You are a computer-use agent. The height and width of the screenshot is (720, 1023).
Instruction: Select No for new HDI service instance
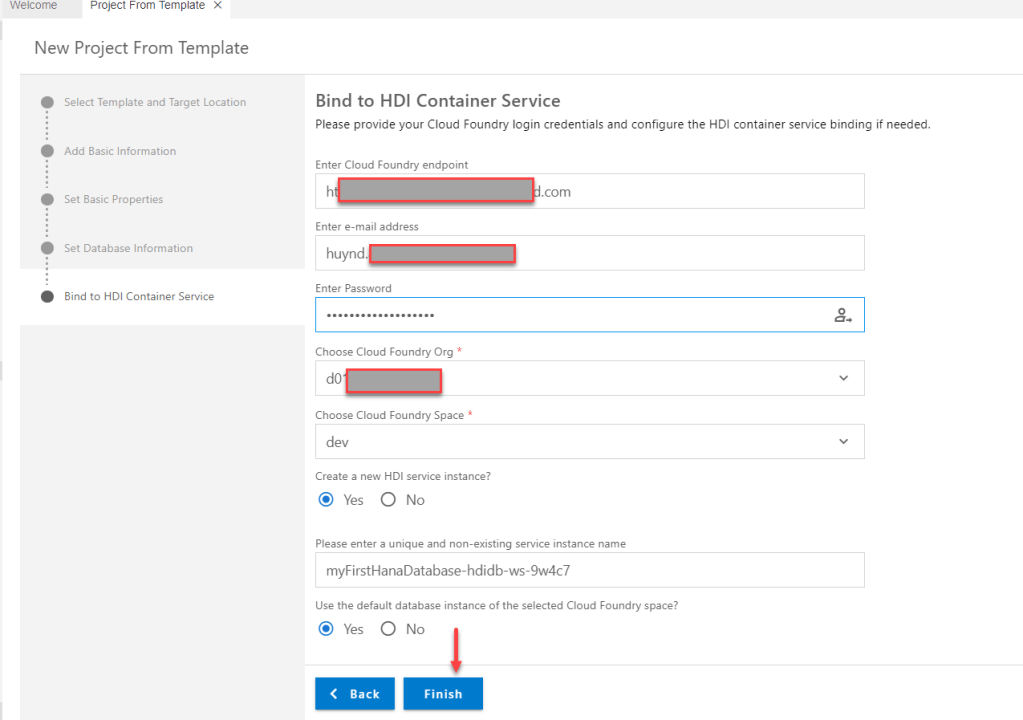[388, 500]
